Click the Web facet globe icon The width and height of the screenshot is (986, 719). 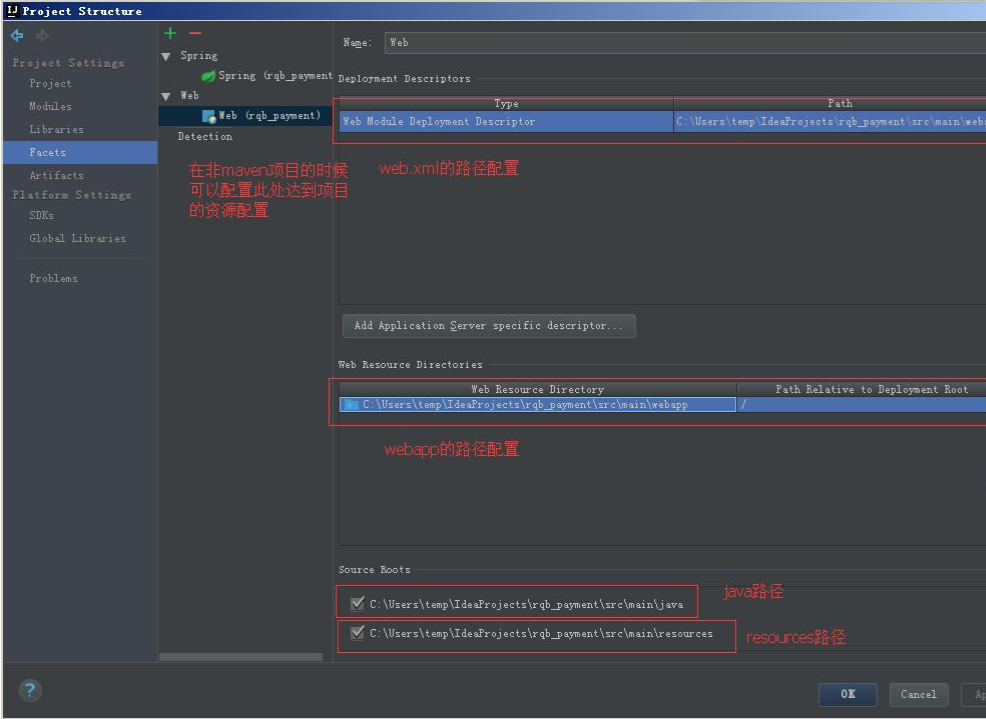pos(210,115)
